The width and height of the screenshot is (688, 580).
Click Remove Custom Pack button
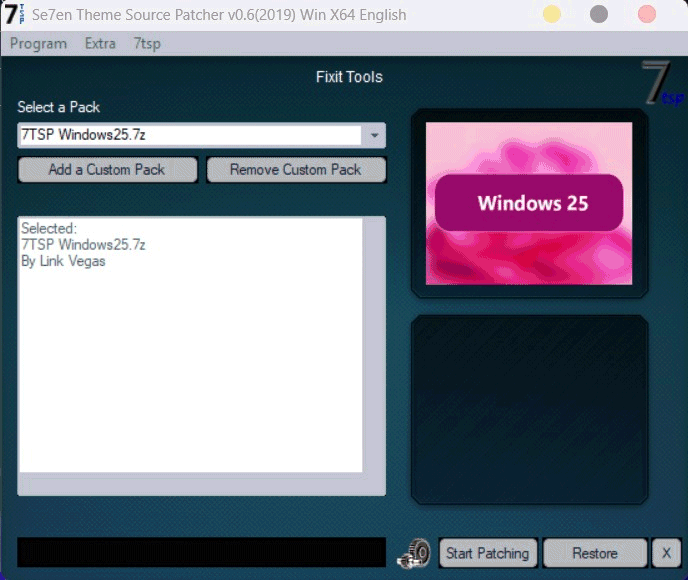coord(296,169)
